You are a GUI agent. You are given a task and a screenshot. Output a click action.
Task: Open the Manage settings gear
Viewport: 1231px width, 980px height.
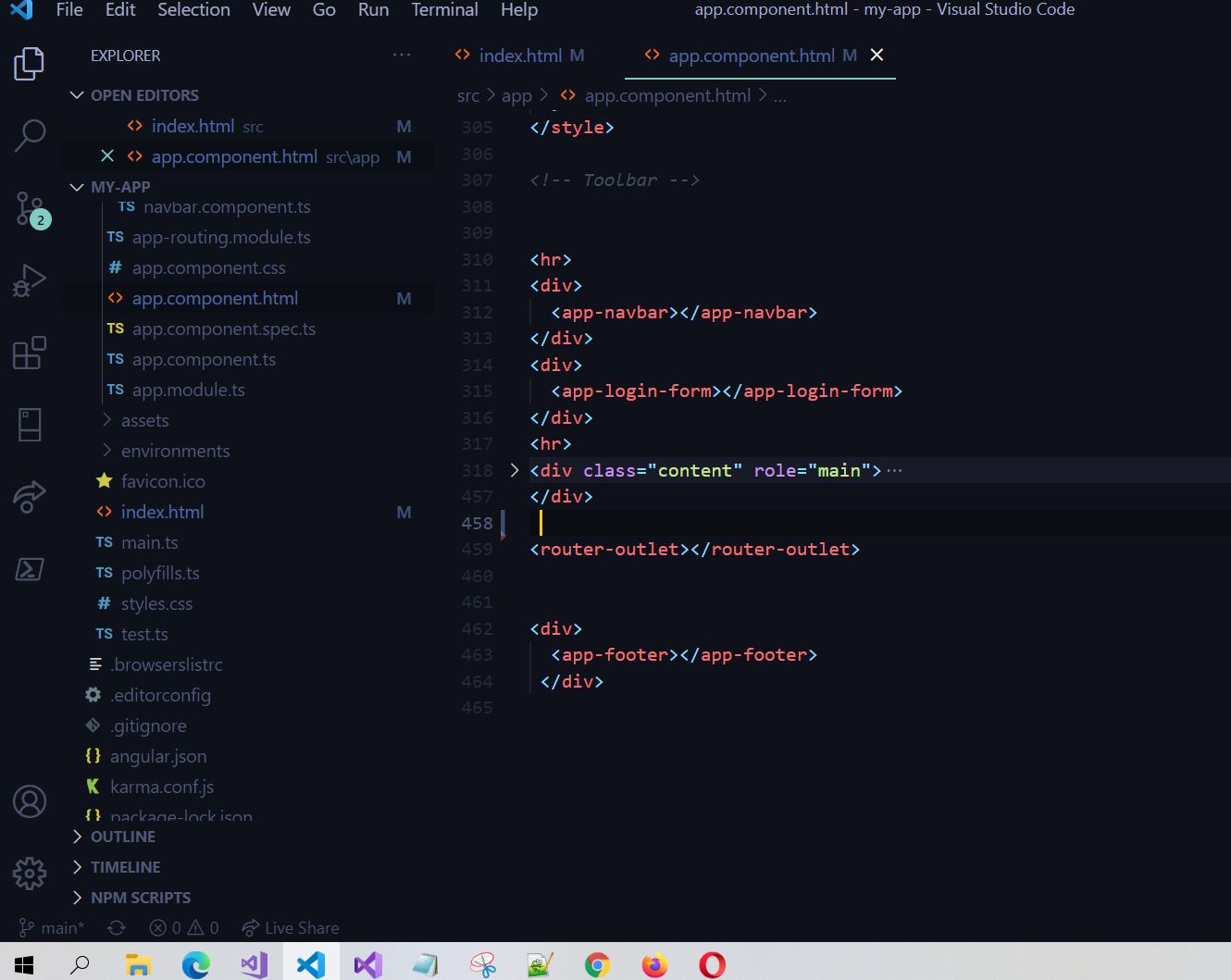(30, 873)
